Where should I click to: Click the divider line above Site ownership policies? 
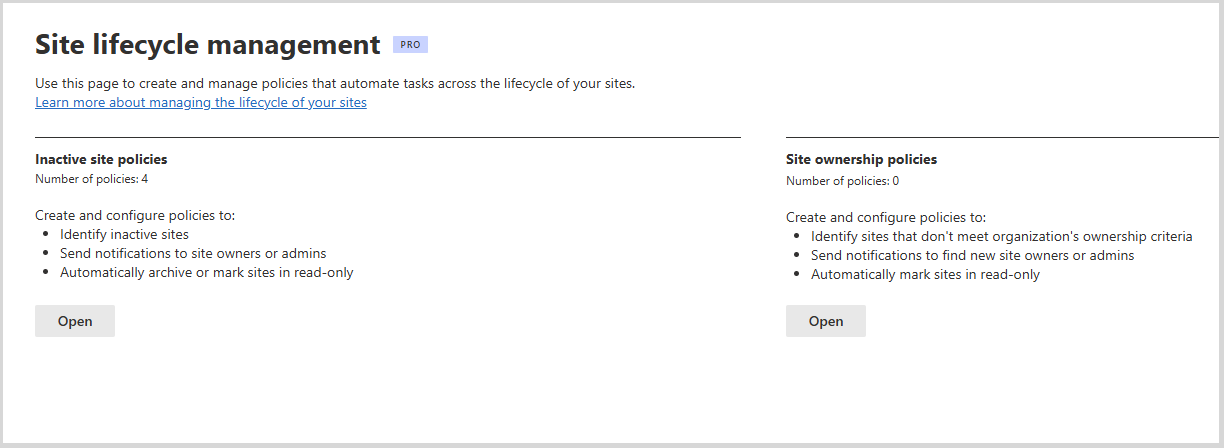point(1001,137)
